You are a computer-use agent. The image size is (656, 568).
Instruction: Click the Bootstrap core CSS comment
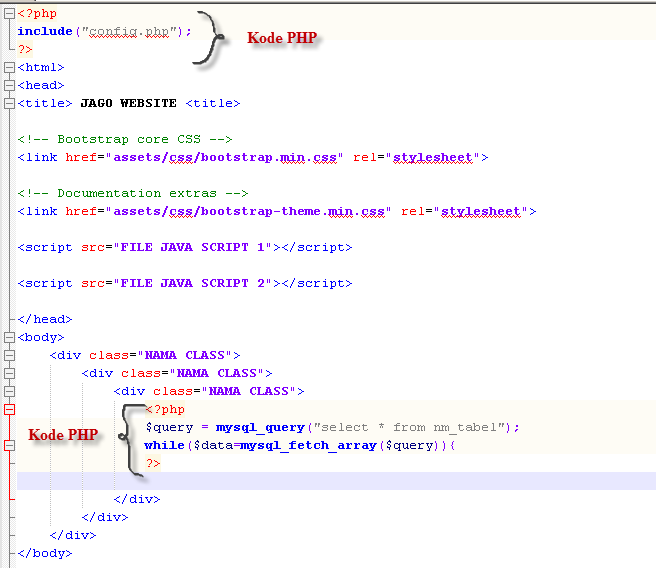click(x=125, y=139)
